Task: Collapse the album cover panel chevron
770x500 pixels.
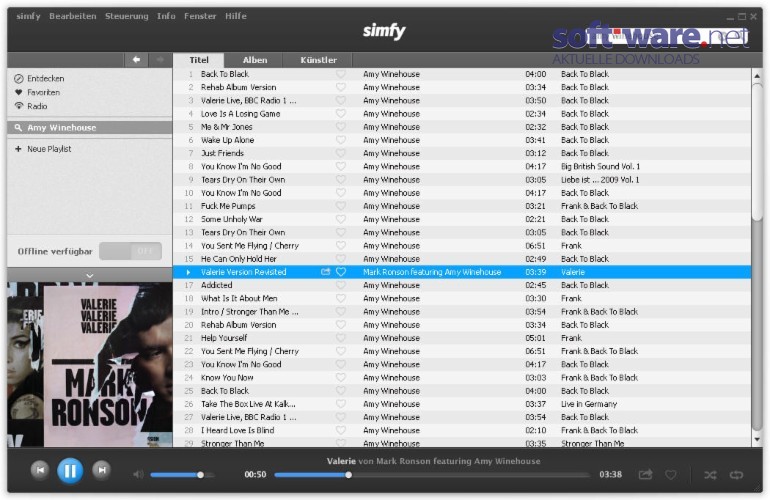Action: point(89,276)
